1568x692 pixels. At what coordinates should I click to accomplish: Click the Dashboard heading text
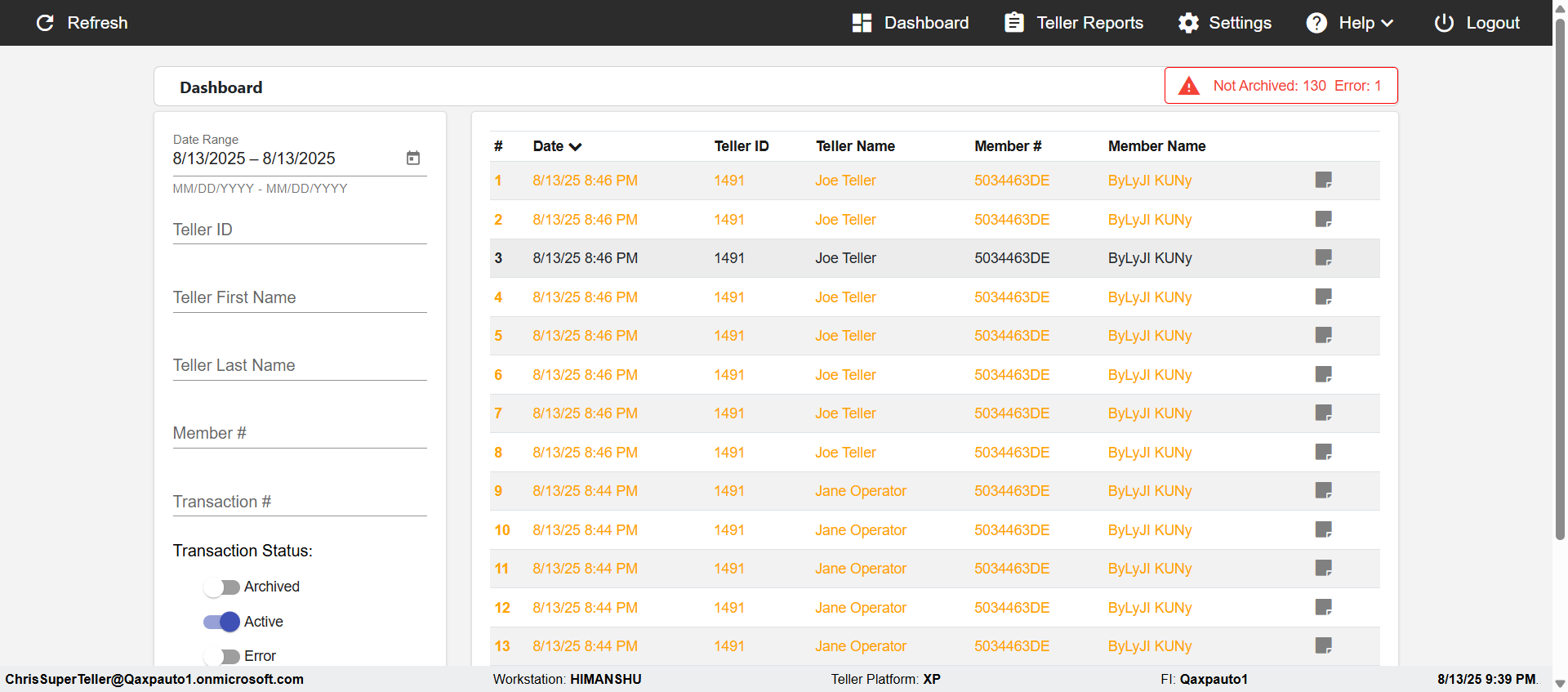[x=221, y=87]
